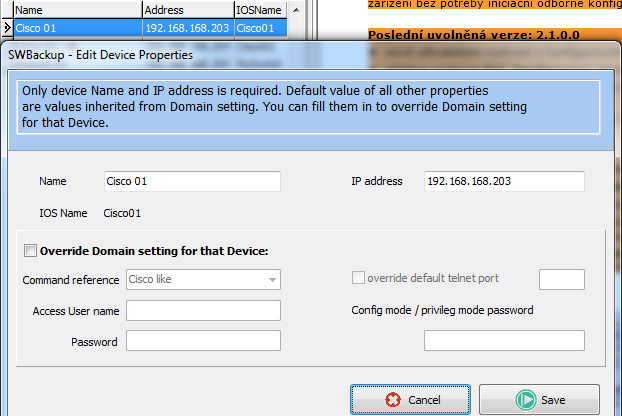Screen dimensions: 622x416
Task: Click the privileg mode password field
Action: (x=504, y=341)
